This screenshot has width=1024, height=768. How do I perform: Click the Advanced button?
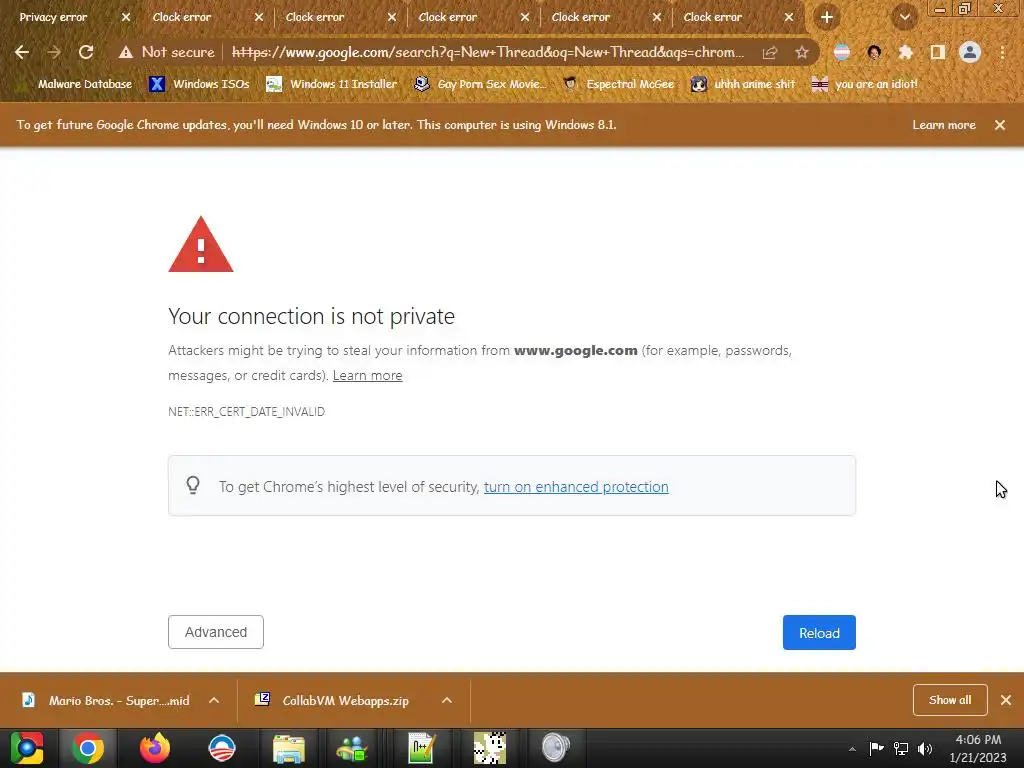click(x=216, y=632)
